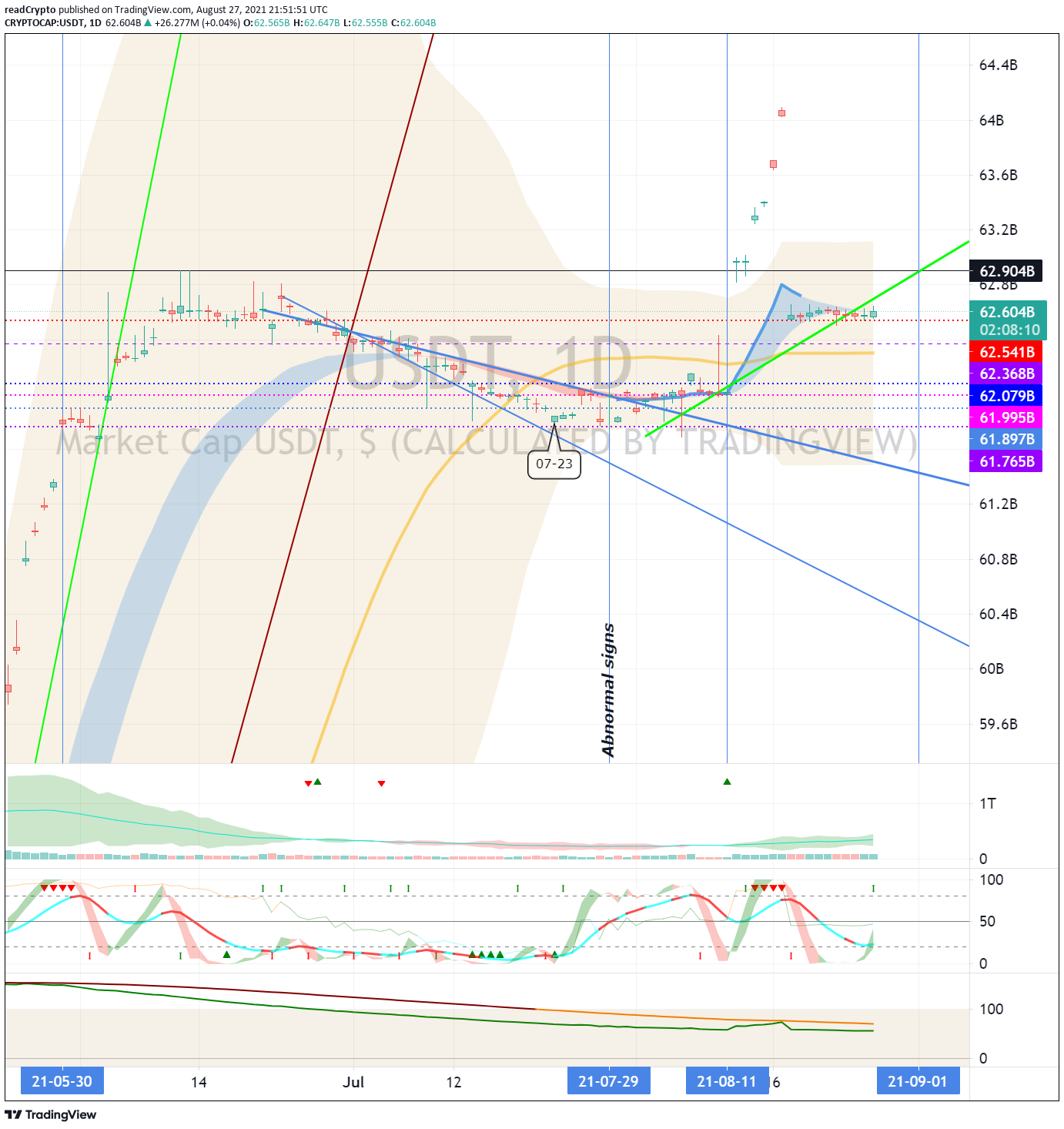
Task: Click the 12 date axis label
Action: 453,1082
